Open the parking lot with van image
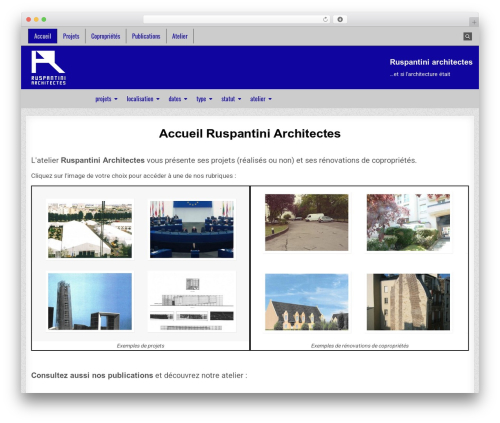The width and height of the screenshot is (500, 423). point(307,222)
